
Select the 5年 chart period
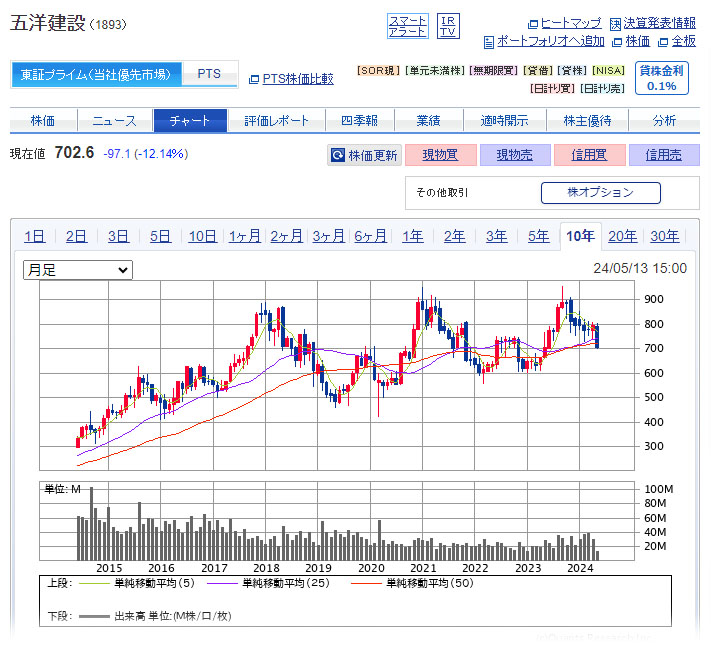(x=538, y=236)
